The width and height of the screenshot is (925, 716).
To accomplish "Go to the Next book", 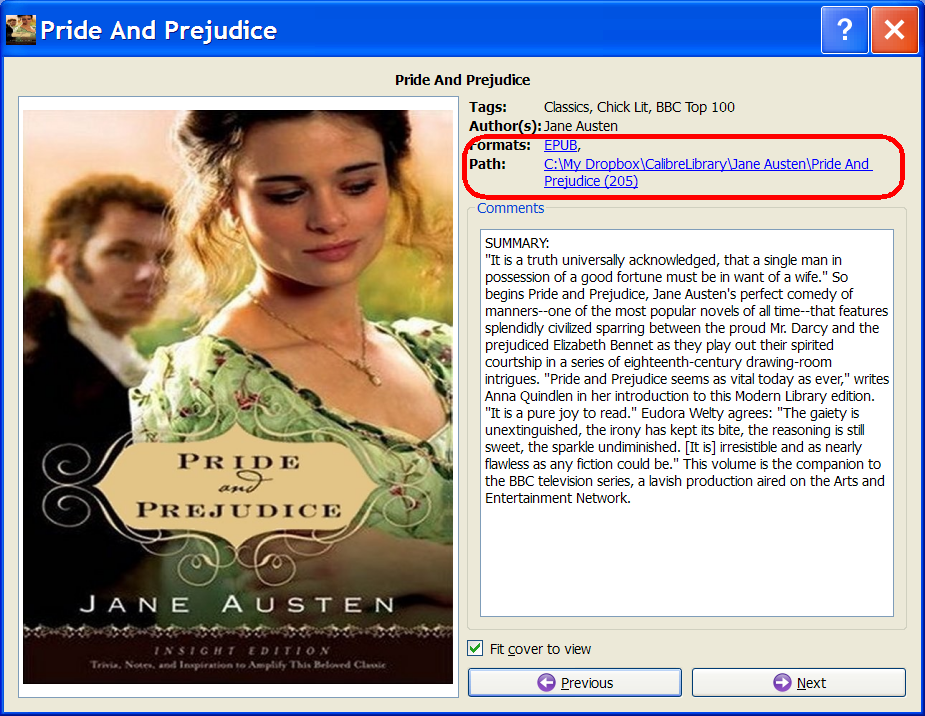I will (x=799, y=682).
